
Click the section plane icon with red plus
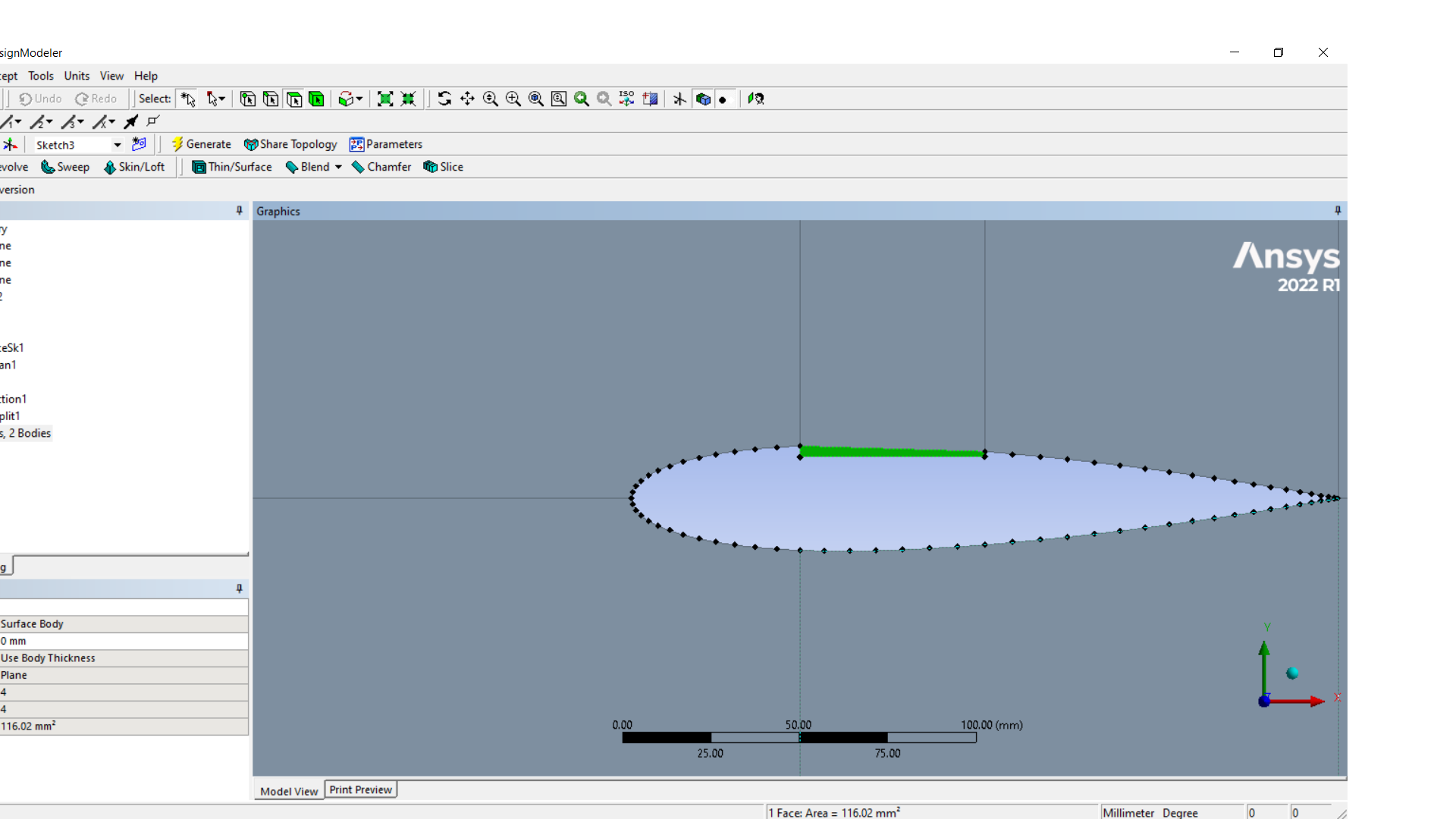coord(650,99)
